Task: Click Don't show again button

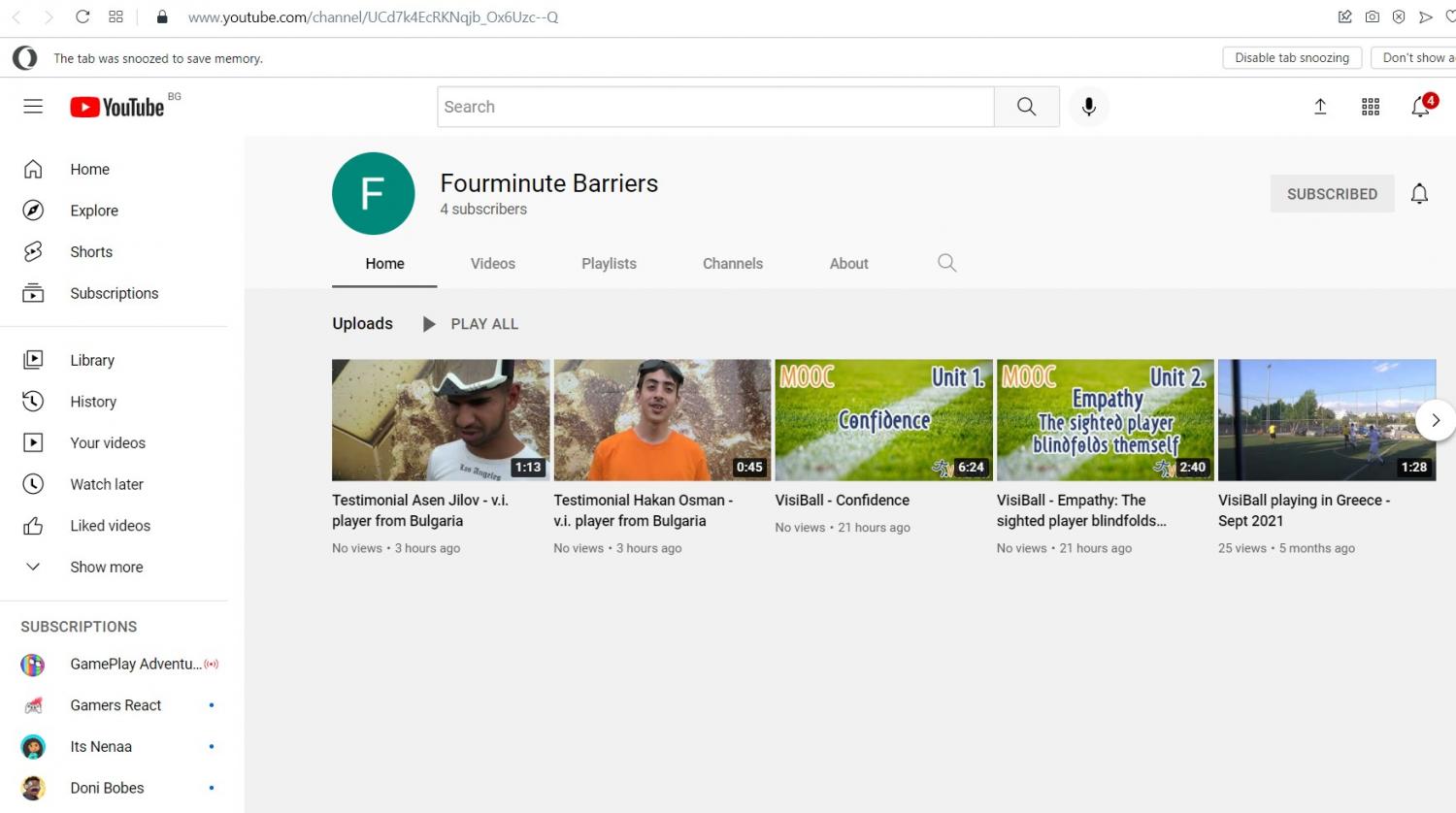Action: pyautogui.click(x=1414, y=58)
